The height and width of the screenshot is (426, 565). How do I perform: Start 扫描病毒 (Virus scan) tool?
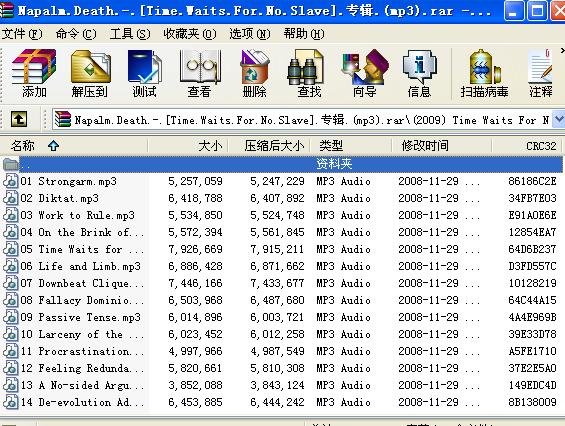484,74
